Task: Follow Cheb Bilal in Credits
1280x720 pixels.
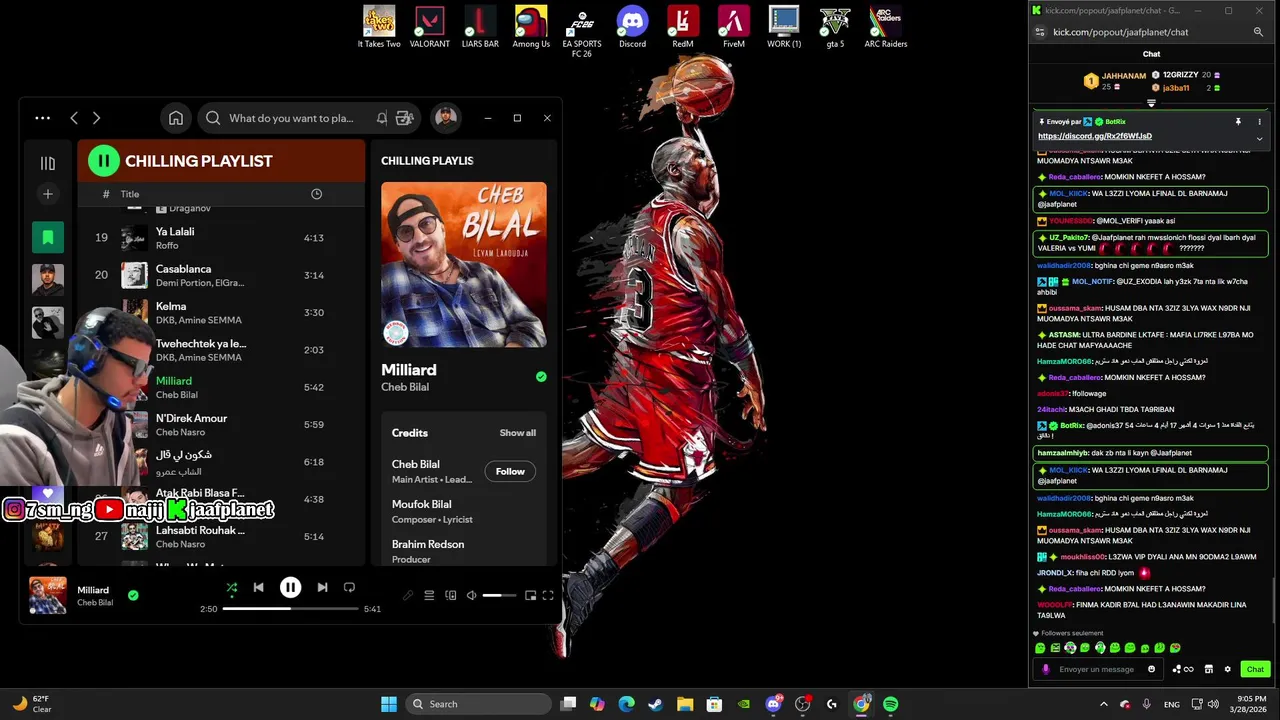Action: (510, 471)
